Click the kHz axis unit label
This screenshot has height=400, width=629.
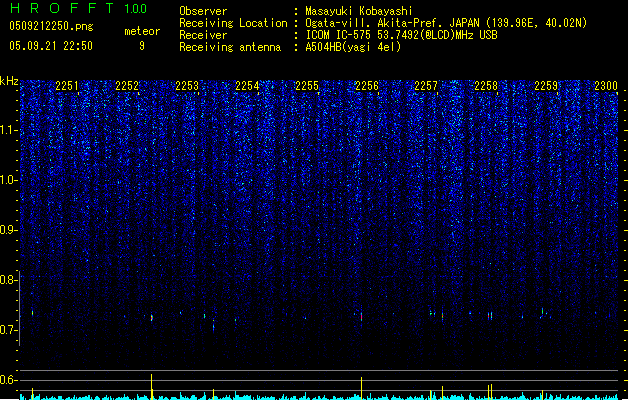pyautogui.click(x=9, y=81)
